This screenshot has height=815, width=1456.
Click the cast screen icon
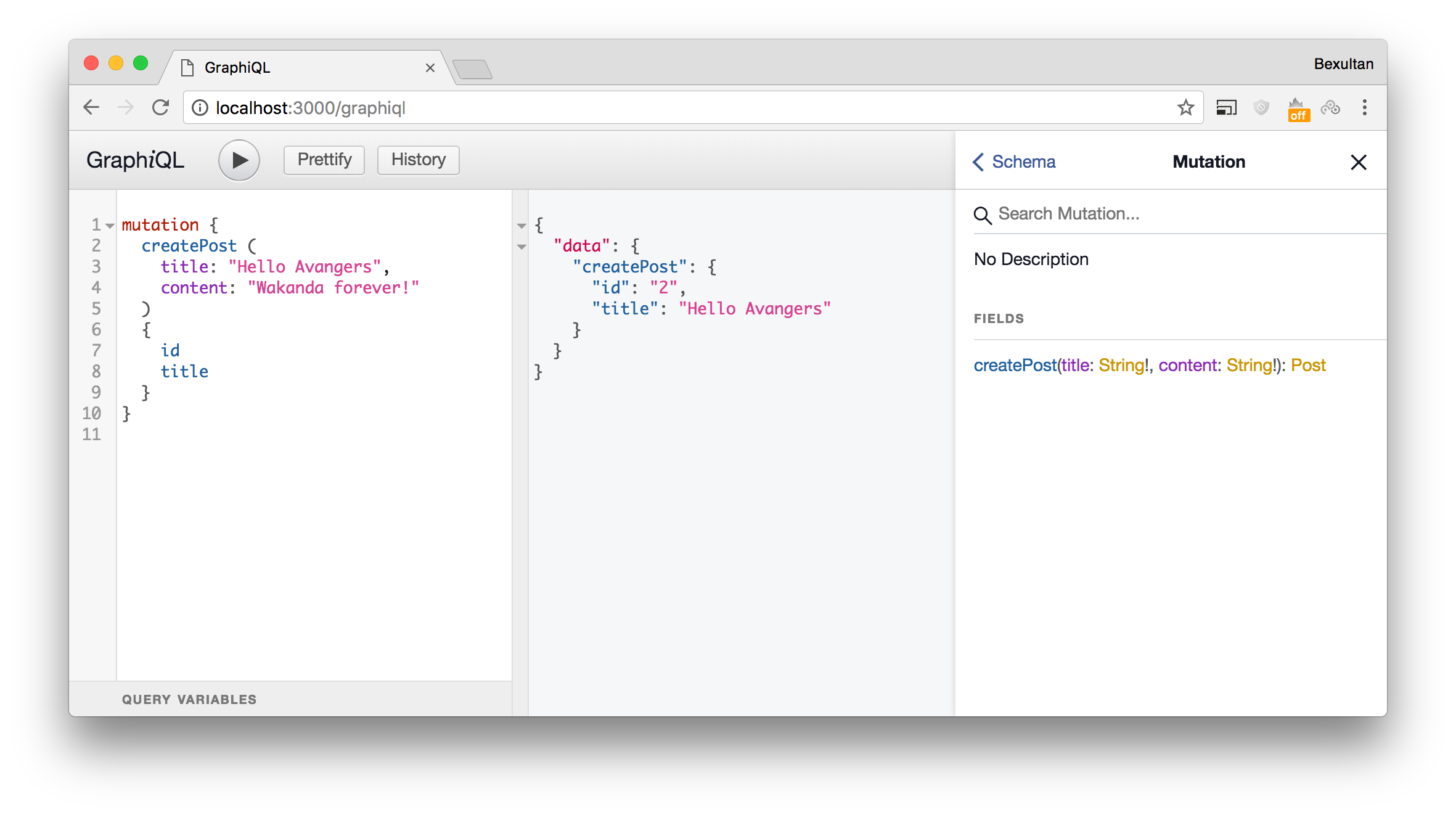(x=1226, y=108)
